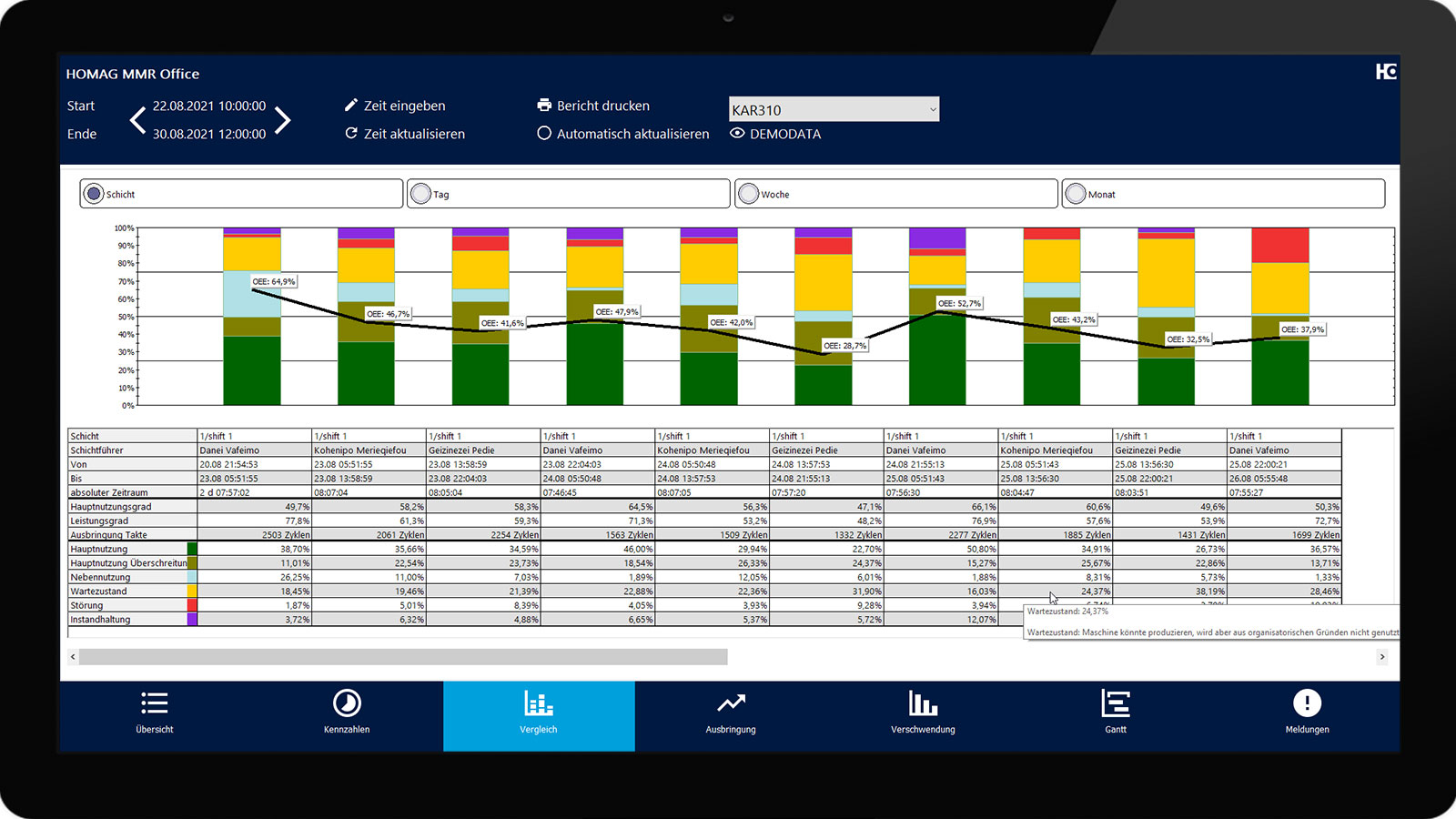
Task: Click the yellow Wartezustand color swatch
Action: 192,591
